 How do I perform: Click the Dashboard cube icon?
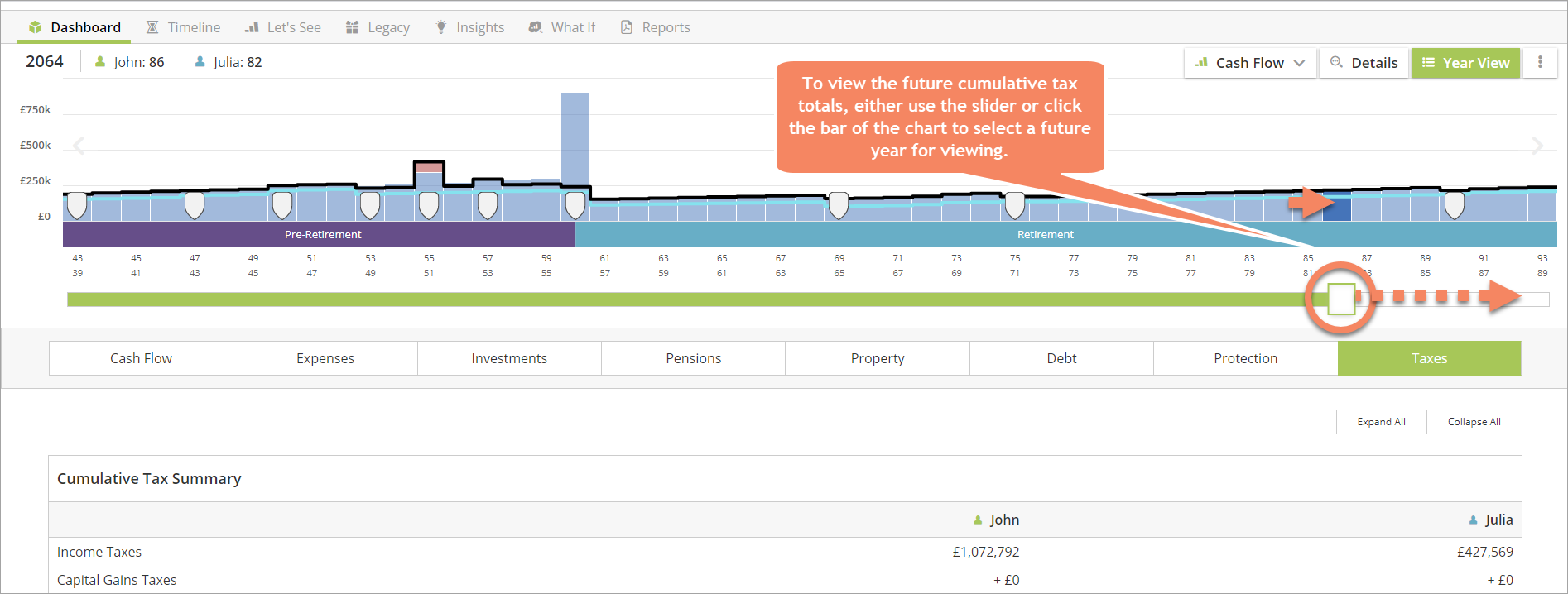coord(35,27)
